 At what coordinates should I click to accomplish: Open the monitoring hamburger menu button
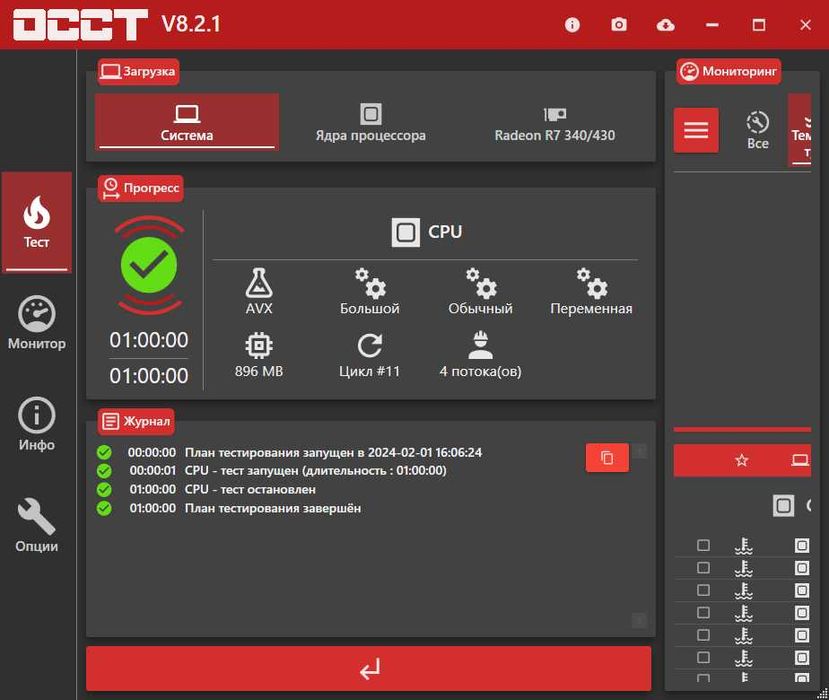[x=696, y=130]
